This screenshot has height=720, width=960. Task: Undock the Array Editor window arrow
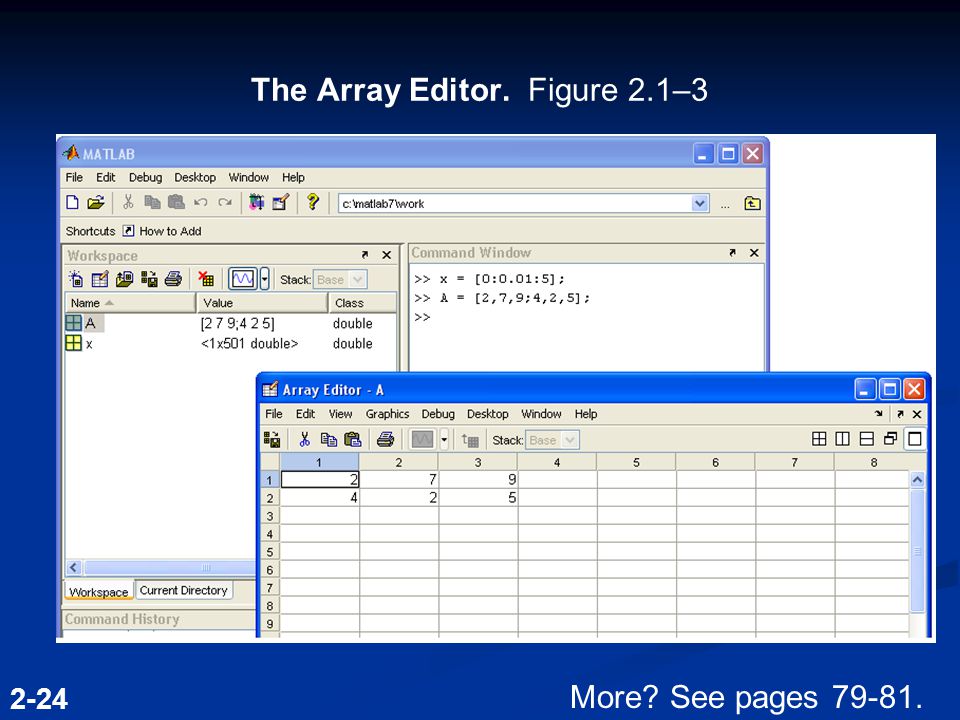coord(900,414)
